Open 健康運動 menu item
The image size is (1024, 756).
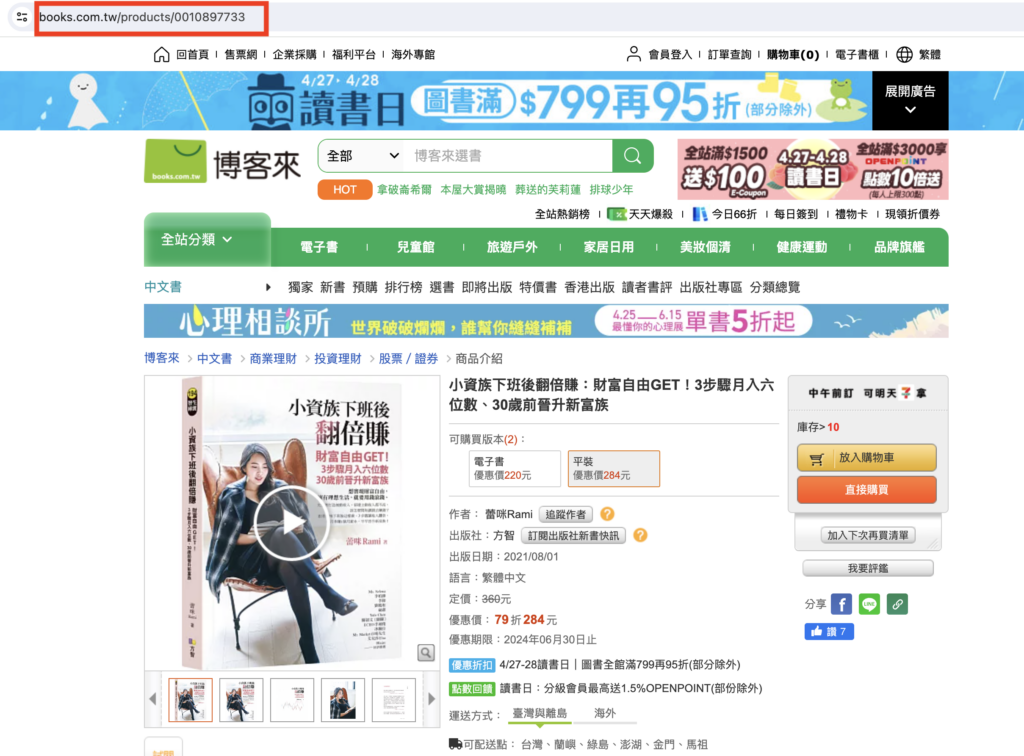(x=802, y=247)
